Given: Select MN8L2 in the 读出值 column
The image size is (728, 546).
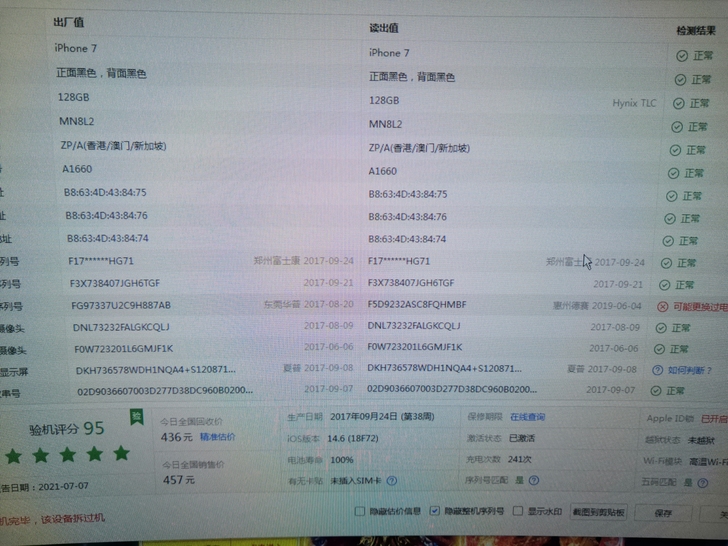Looking at the screenshot, I should point(385,124).
